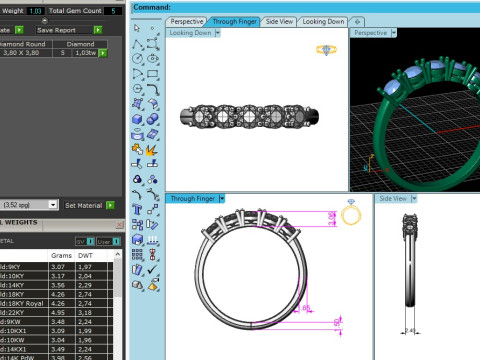The width and height of the screenshot is (480, 360).
Task: Pick the circle drawing tool
Action: click(x=138, y=59)
